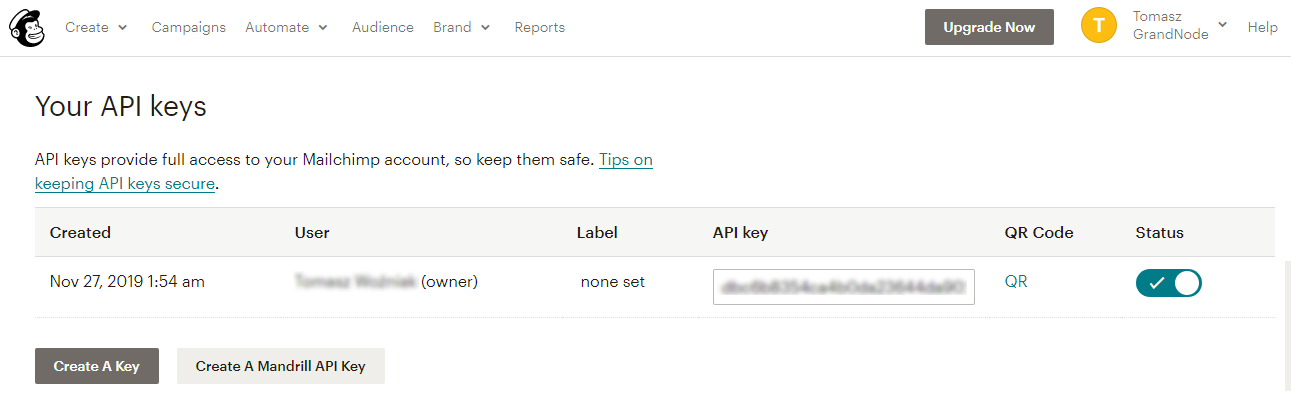Open the Automate dropdown menu

coord(286,27)
